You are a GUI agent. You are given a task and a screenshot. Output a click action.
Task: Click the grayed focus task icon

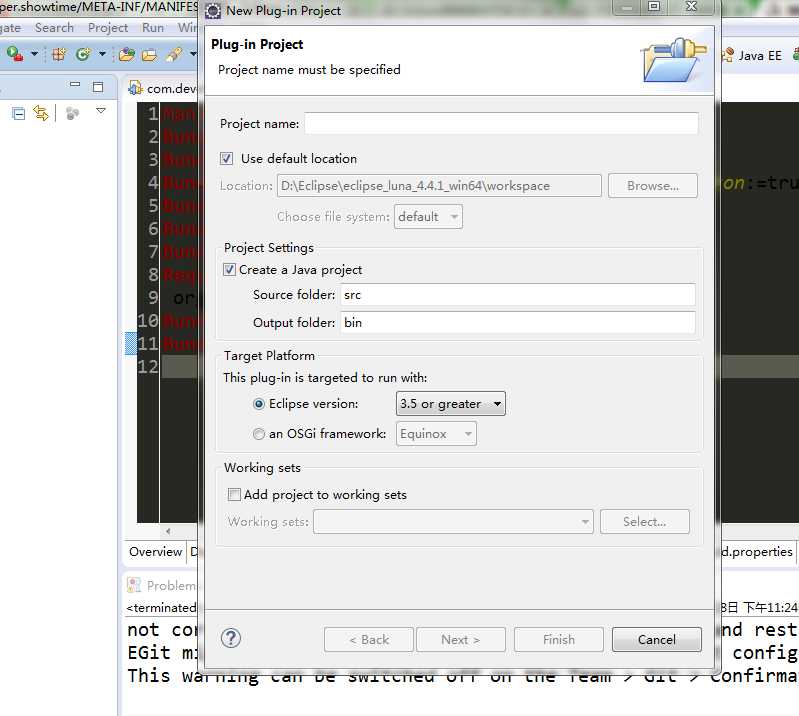[x=72, y=113]
